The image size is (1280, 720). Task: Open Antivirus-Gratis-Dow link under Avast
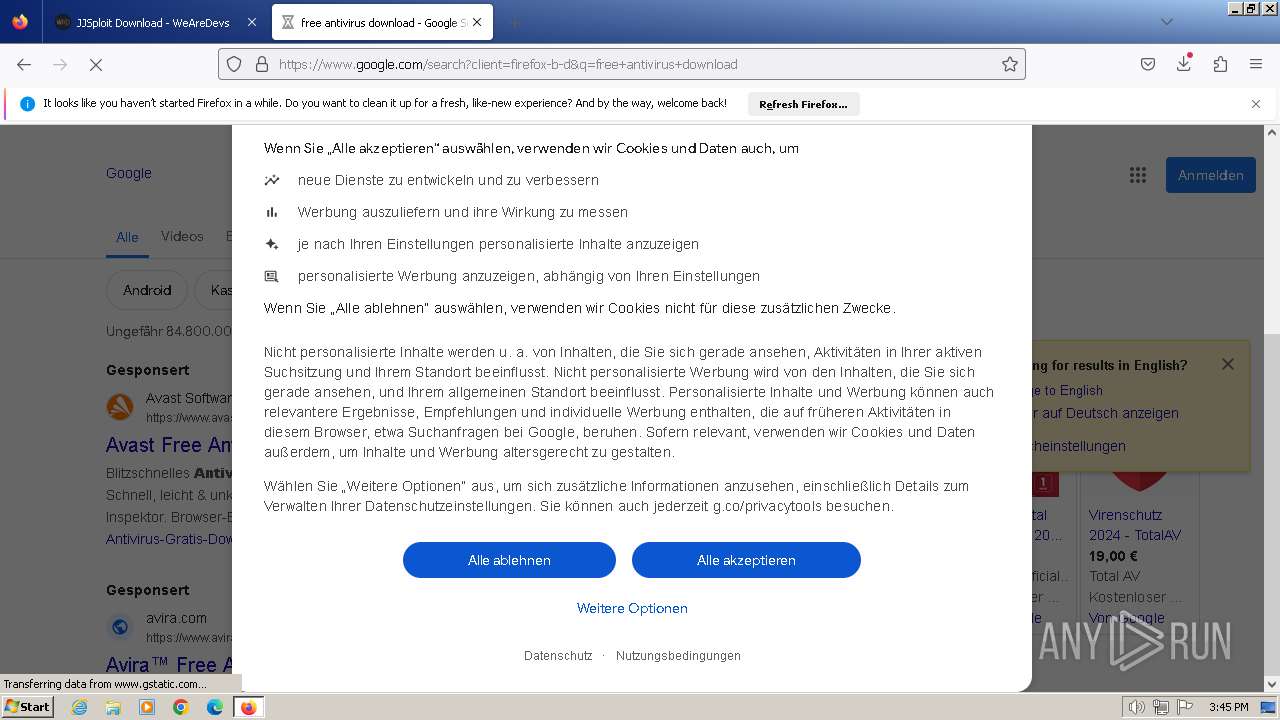coord(169,539)
